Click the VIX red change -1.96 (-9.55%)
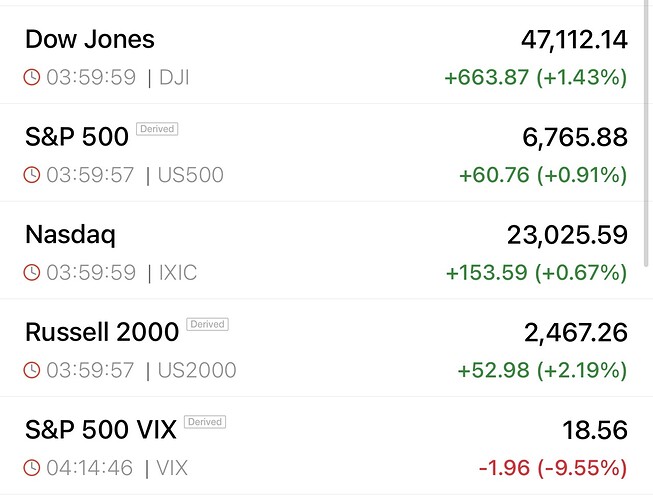This screenshot has width=653, height=500. (x=551, y=467)
